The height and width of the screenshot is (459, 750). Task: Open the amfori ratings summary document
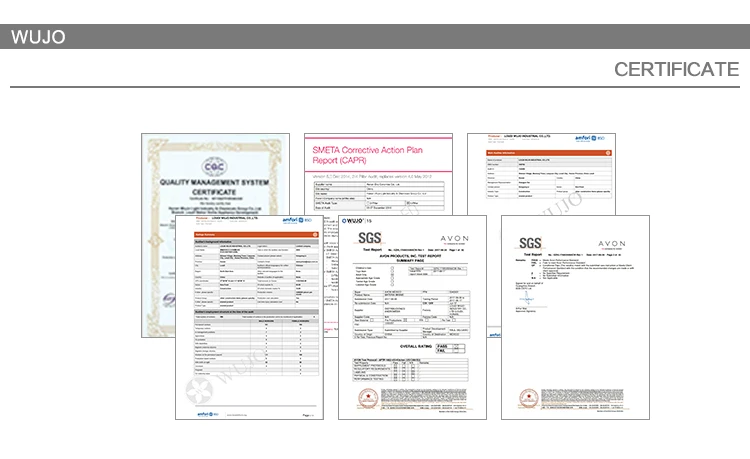tap(249, 317)
